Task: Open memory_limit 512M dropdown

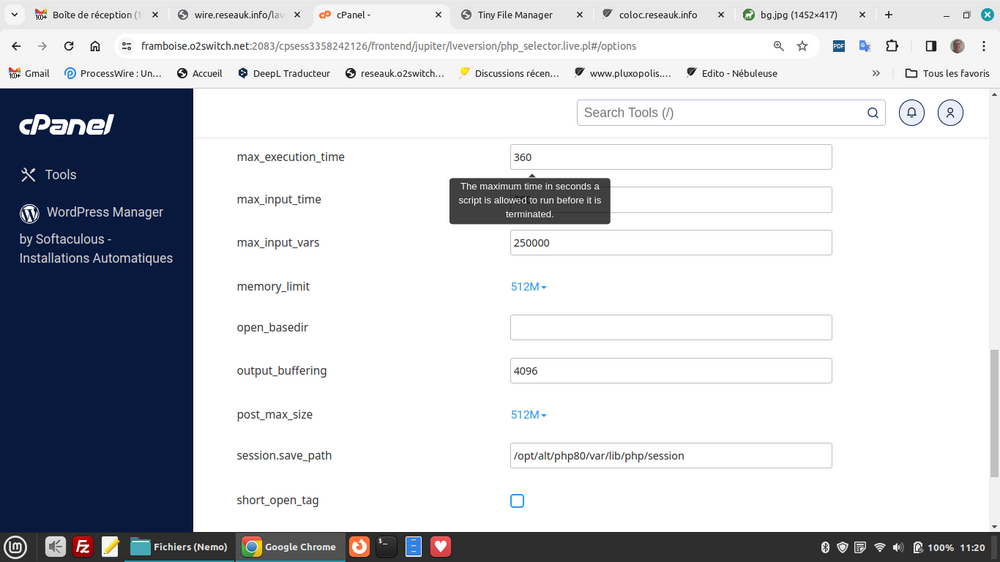Action: tap(528, 287)
